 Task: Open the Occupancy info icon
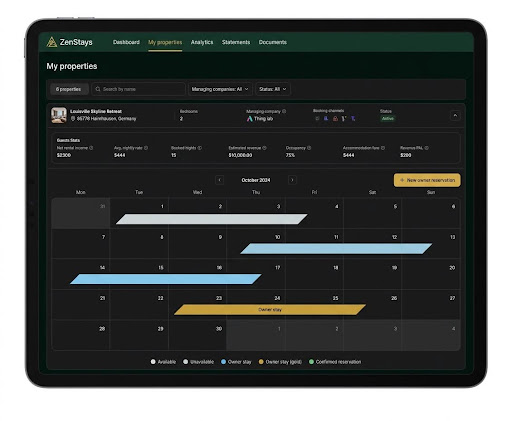(x=309, y=148)
